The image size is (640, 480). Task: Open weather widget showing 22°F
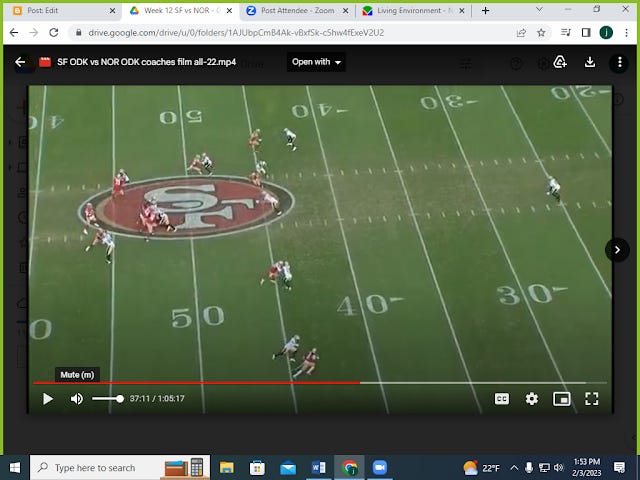coord(482,468)
